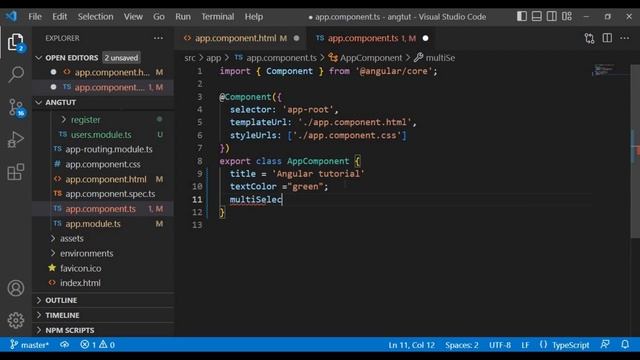This screenshot has width=640, height=360.
Task: Click the Open Changes compare icon
Action: click(x=589, y=38)
